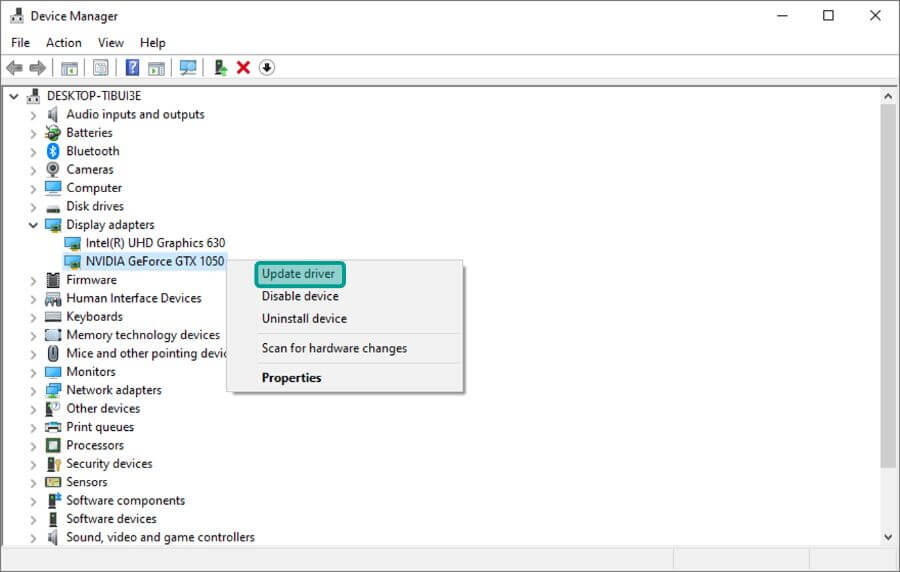Image resolution: width=900 pixels, height=572 pixels.
Task: Click the Update device driver toolbar icon
Action: click(220, 68)
